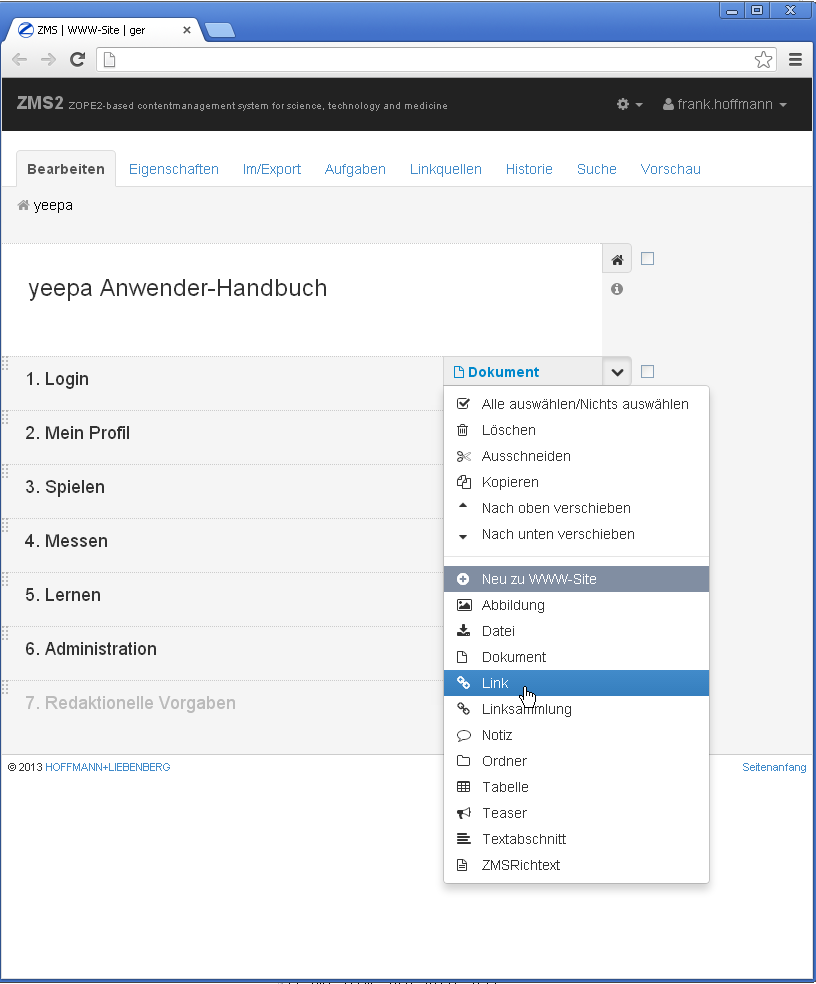Collapse the Dokument chevron dropdown
The width and height of the screenshot is (816, 984).
[617, 372]
